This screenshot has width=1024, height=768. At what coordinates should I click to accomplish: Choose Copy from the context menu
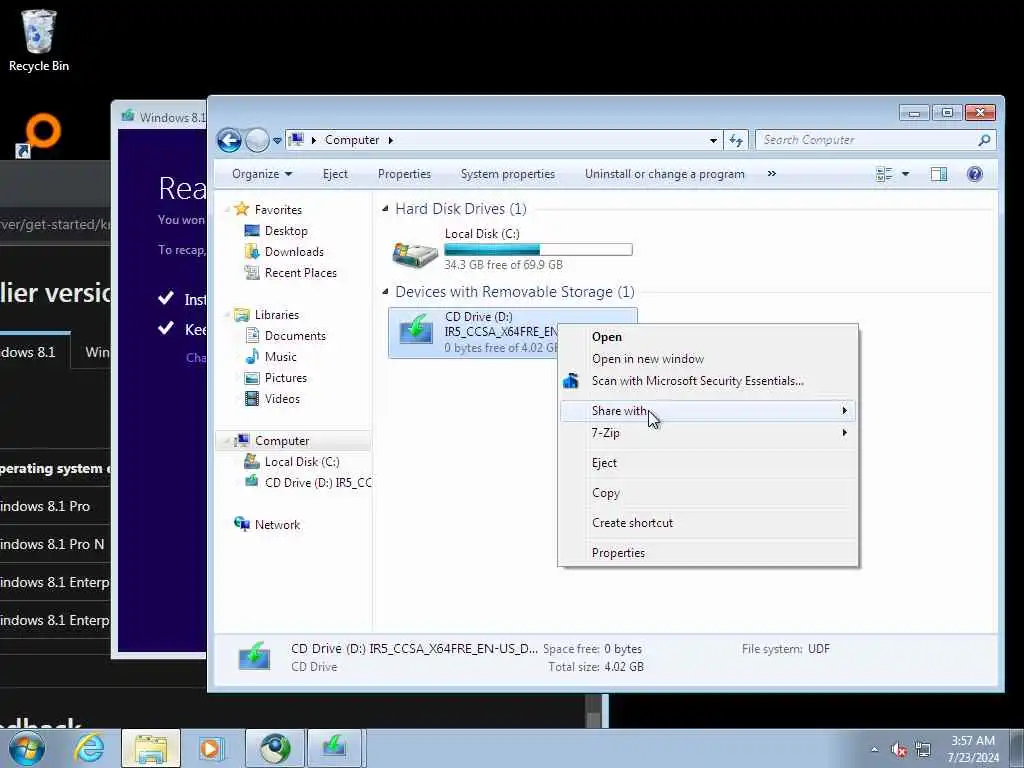click(x=708, y=493)
